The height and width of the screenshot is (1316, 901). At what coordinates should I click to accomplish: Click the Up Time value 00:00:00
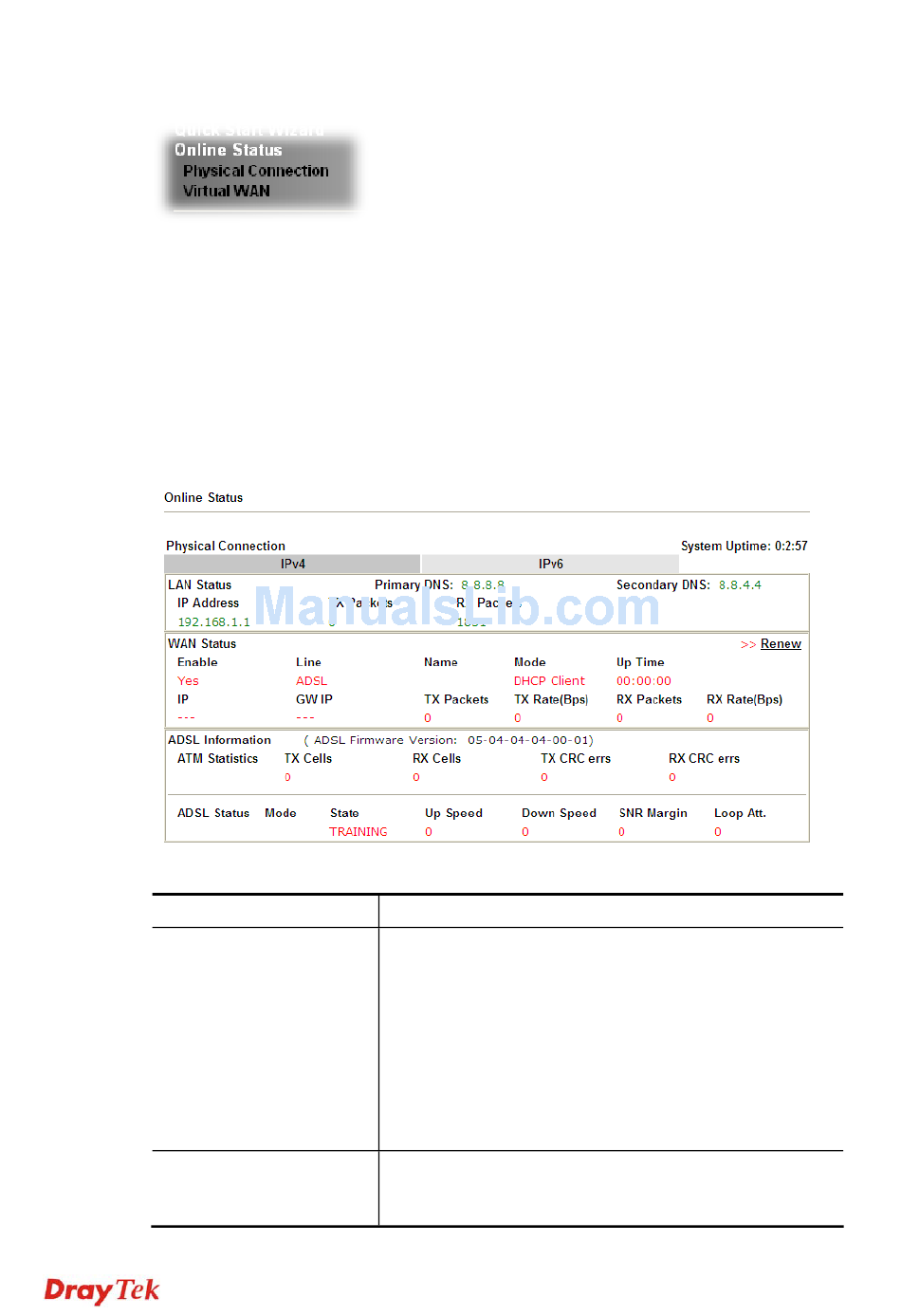644,681
